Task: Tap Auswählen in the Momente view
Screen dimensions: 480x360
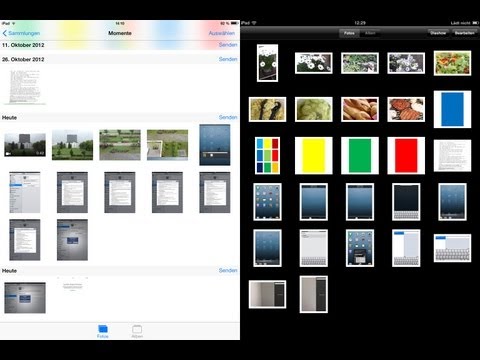Action: [x=222, y=33]
